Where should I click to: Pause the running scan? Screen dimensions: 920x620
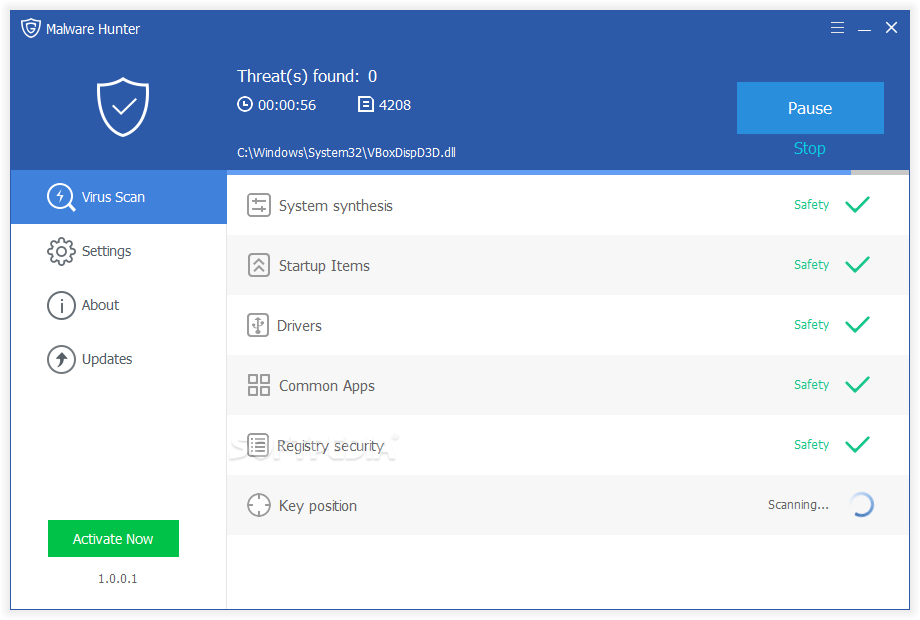pos(810,108)
